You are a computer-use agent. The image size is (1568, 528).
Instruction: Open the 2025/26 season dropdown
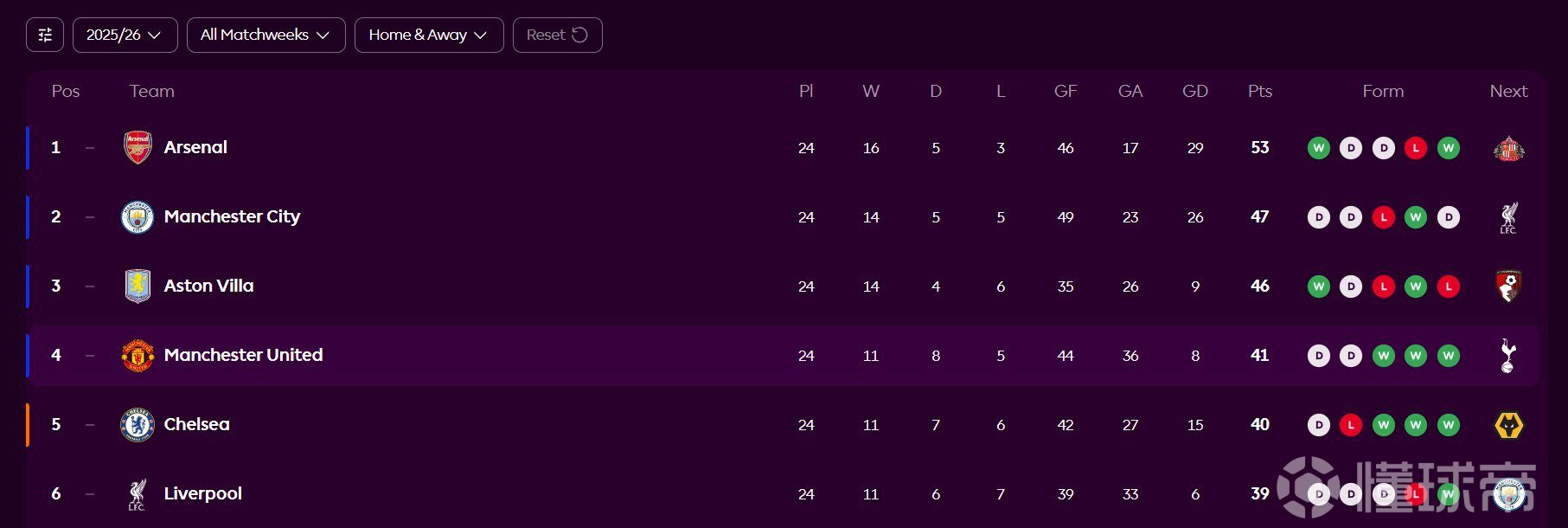pos(125,35)
